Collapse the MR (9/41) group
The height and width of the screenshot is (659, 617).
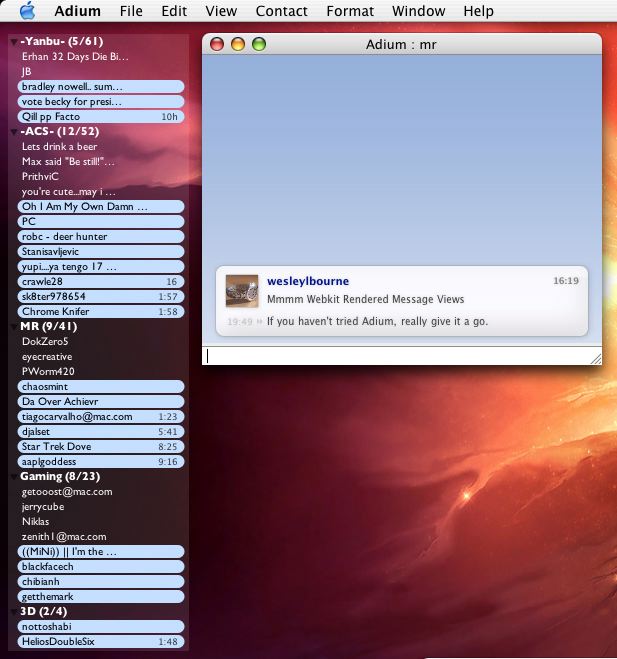pos(14,327)
